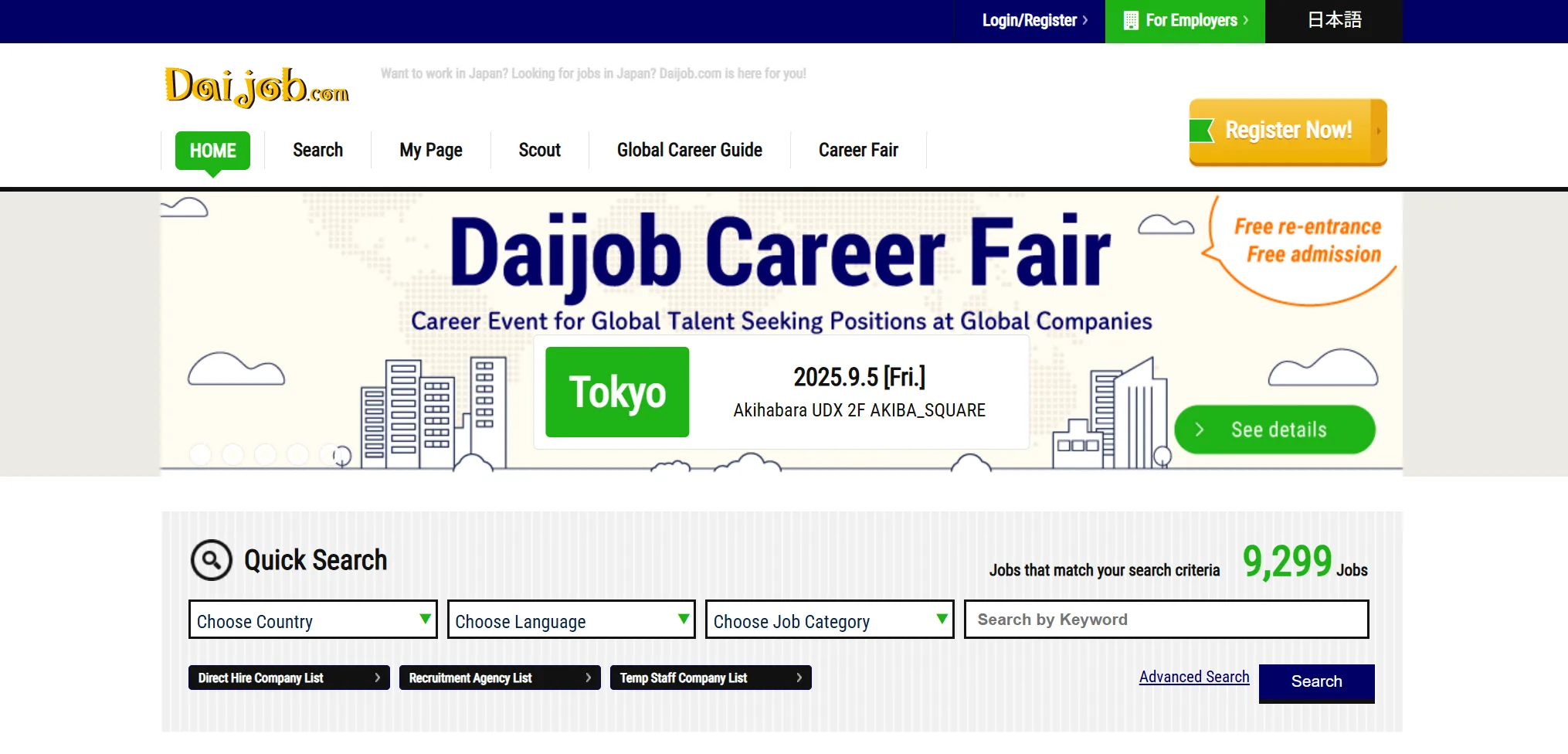Expand the Choose Country dropdown
This screenshot has height=754, width=1568.
point(313,620)
